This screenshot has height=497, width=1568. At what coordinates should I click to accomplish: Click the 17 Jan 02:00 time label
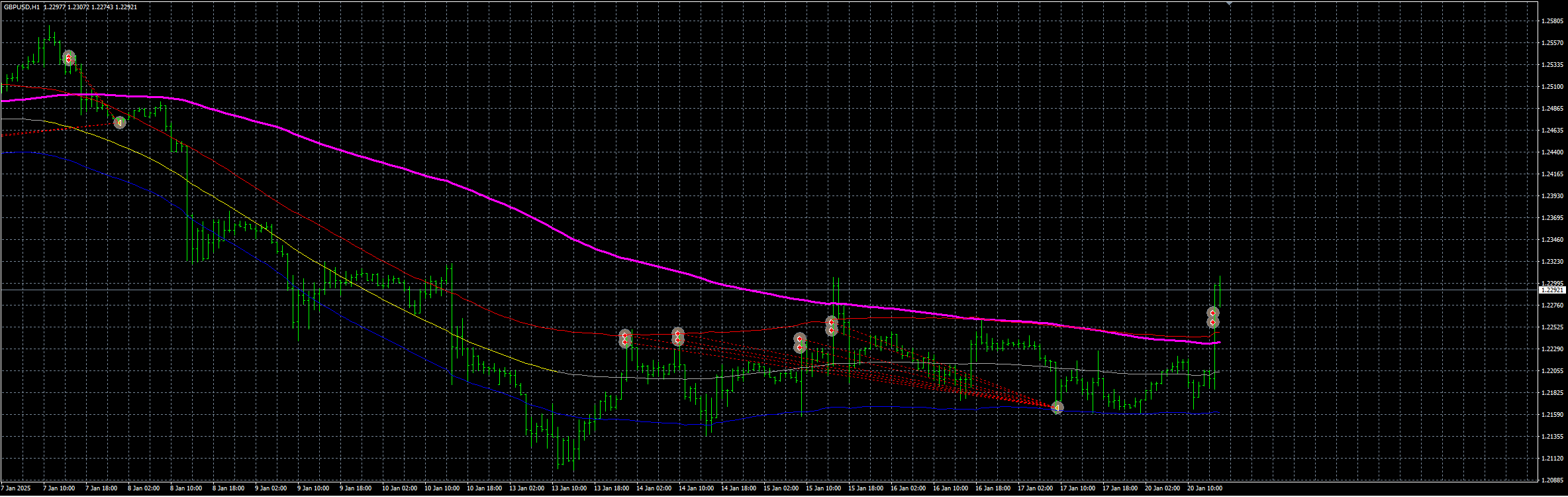tap(1036, 488)
